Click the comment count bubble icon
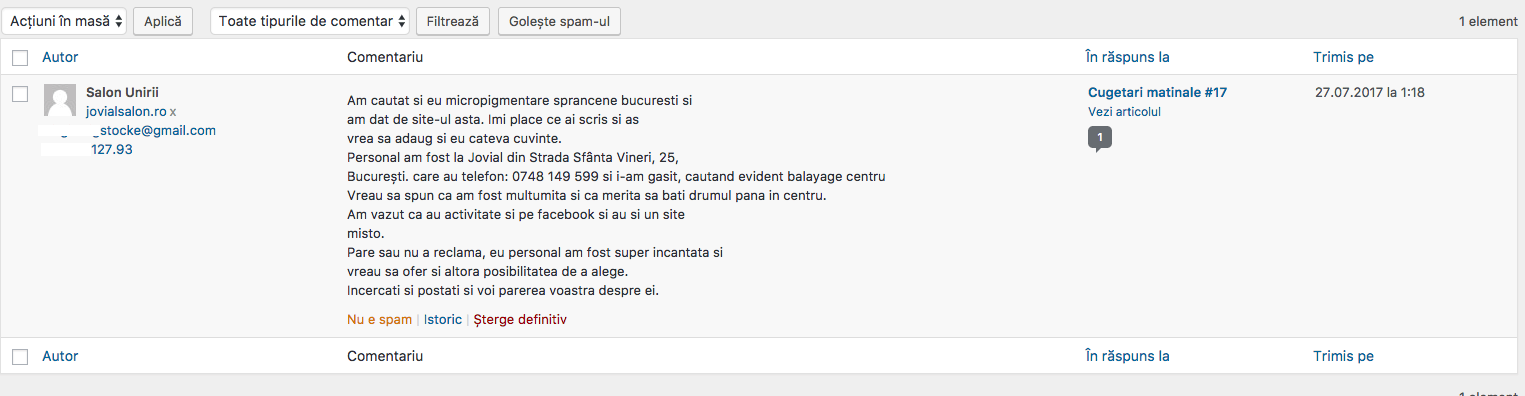This screenshot has width=1525, height=396. pyautogui.click(x=1099, y=137)
